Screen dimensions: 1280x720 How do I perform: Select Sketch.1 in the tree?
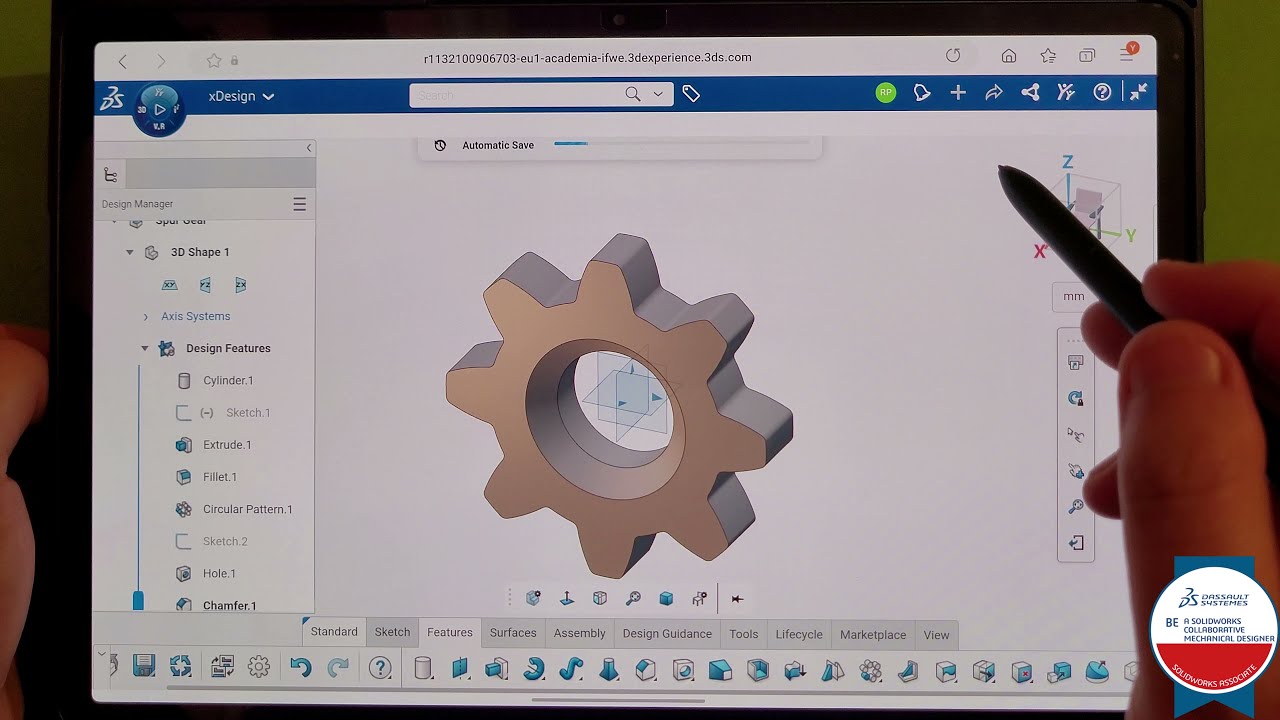point(248,413)
